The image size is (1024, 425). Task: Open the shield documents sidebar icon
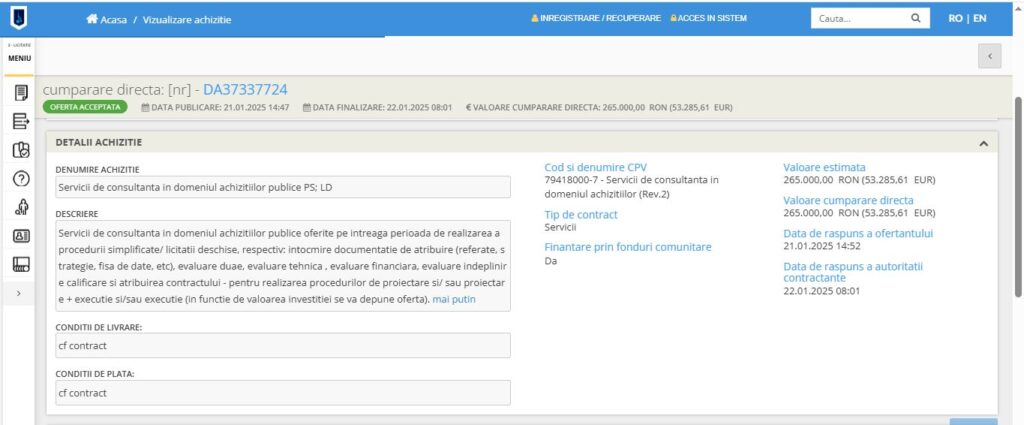point(21,150)
